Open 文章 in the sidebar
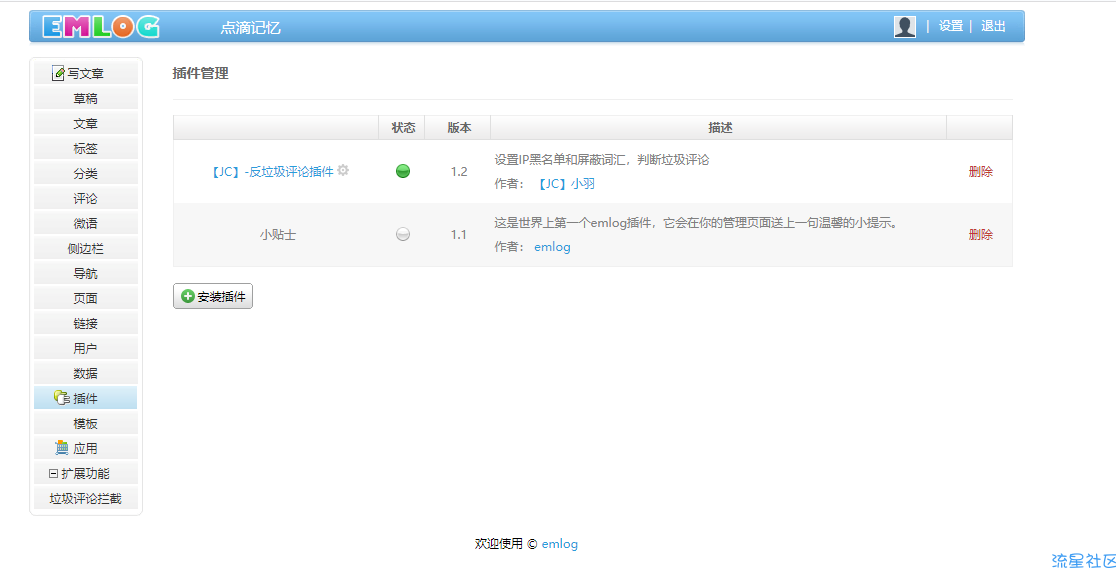 85,123
